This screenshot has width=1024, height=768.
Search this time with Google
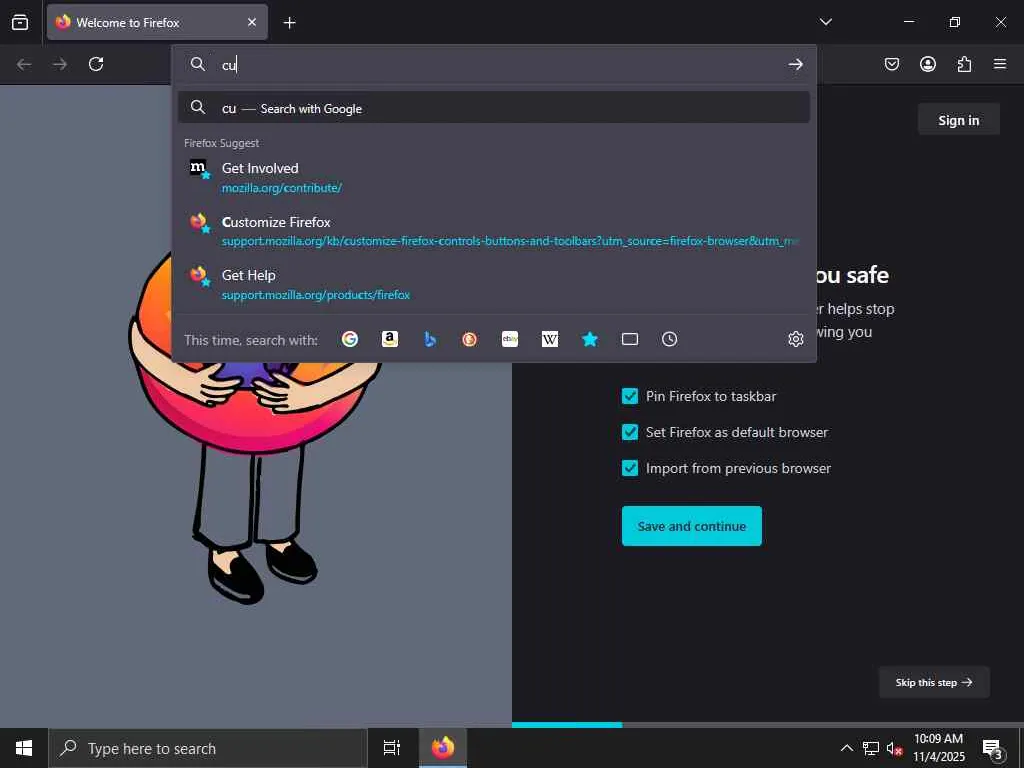point(350,339)
